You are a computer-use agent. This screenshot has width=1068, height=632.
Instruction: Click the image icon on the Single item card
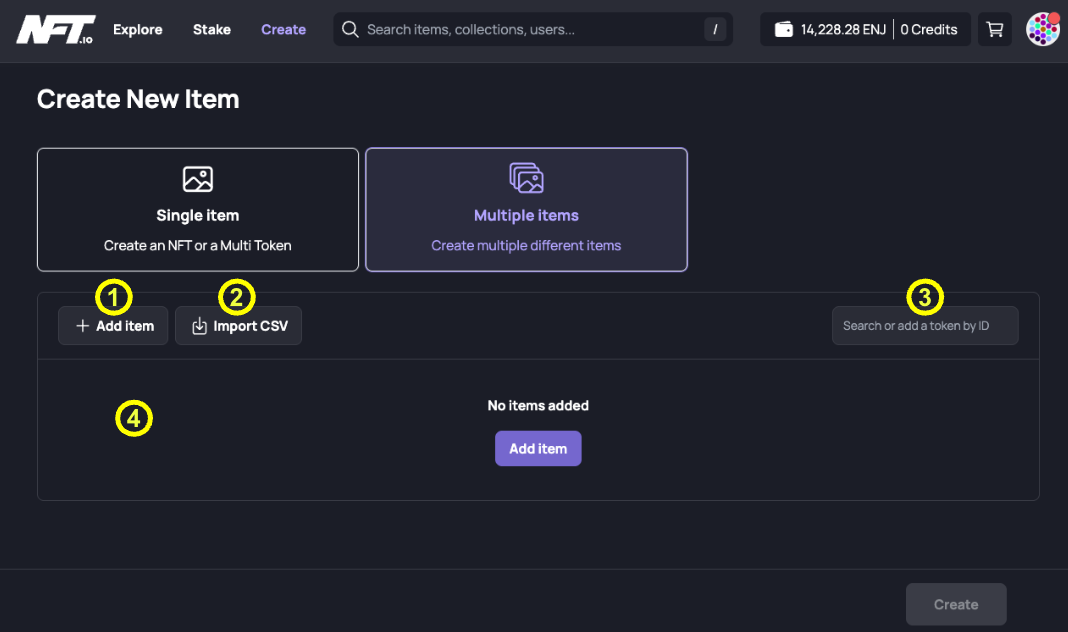coord(197,179)
